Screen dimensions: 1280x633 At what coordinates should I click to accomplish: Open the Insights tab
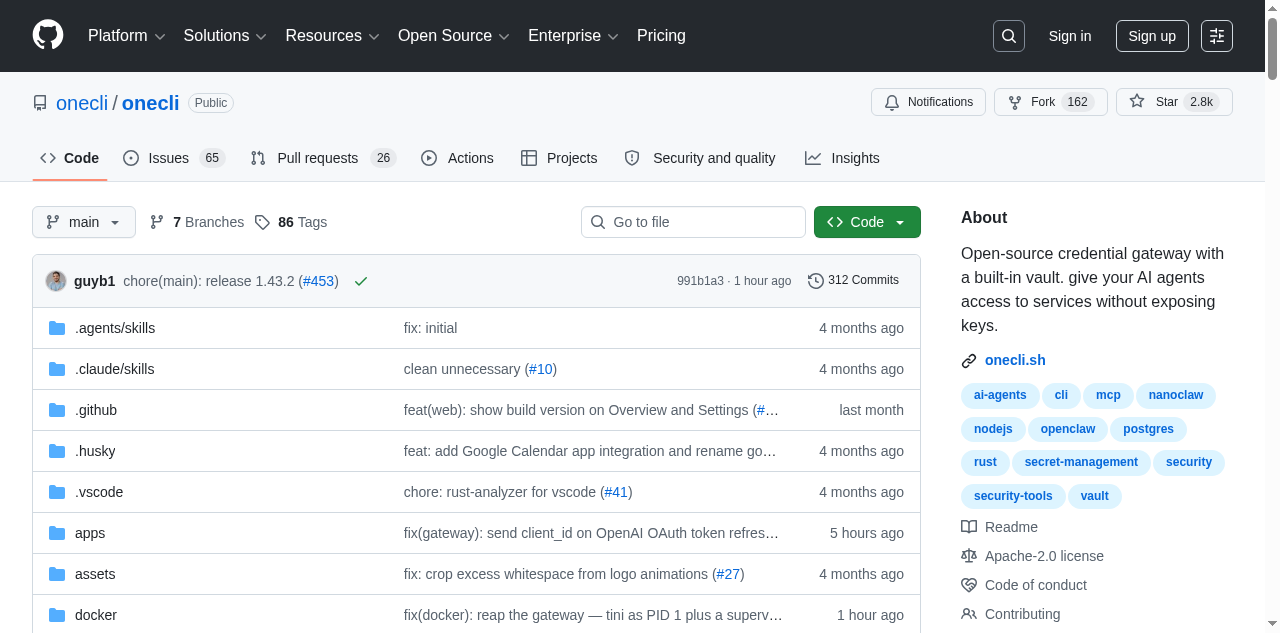(x=842, y=158)
